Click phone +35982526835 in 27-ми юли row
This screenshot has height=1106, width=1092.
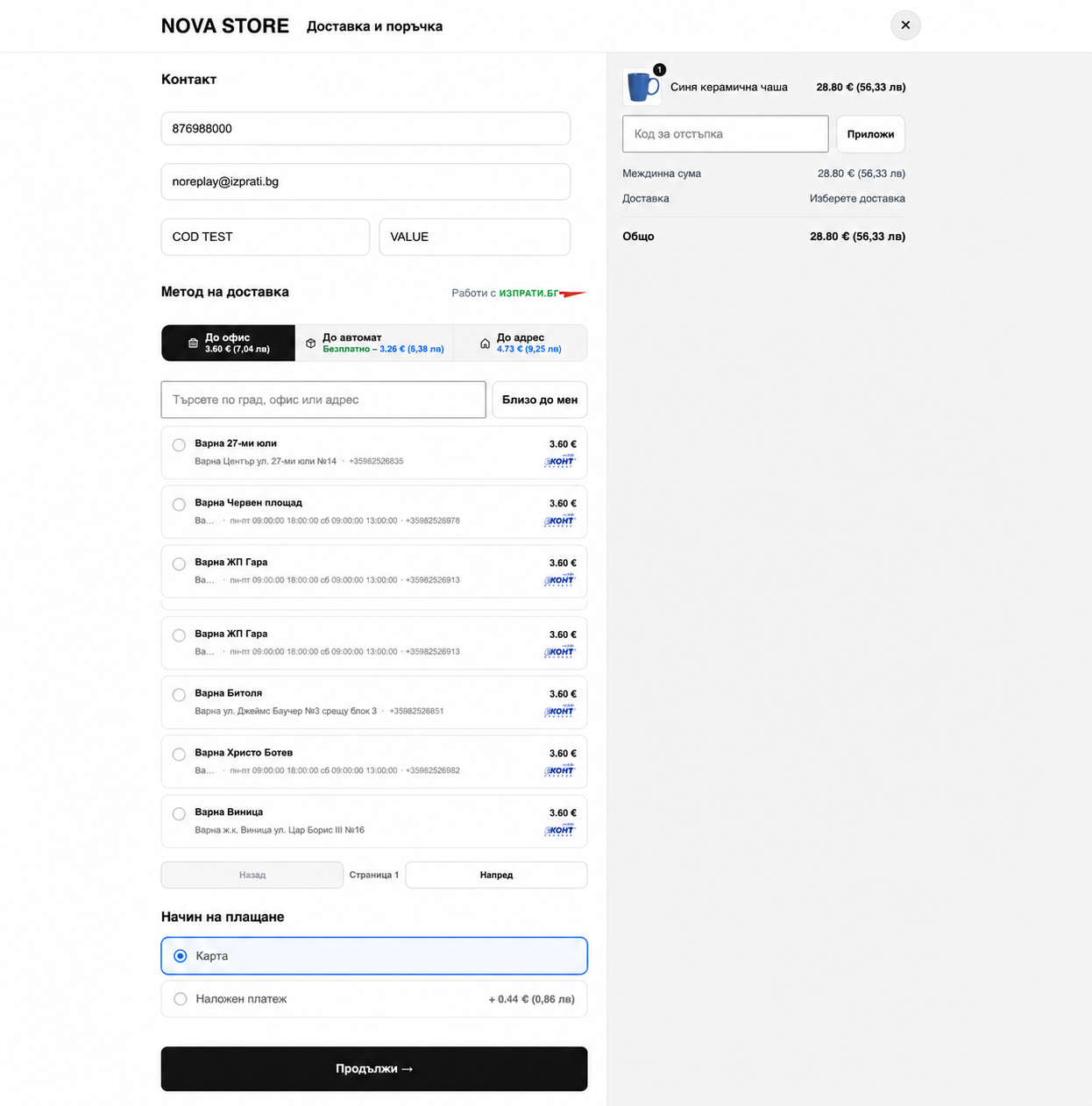point(376,461)
